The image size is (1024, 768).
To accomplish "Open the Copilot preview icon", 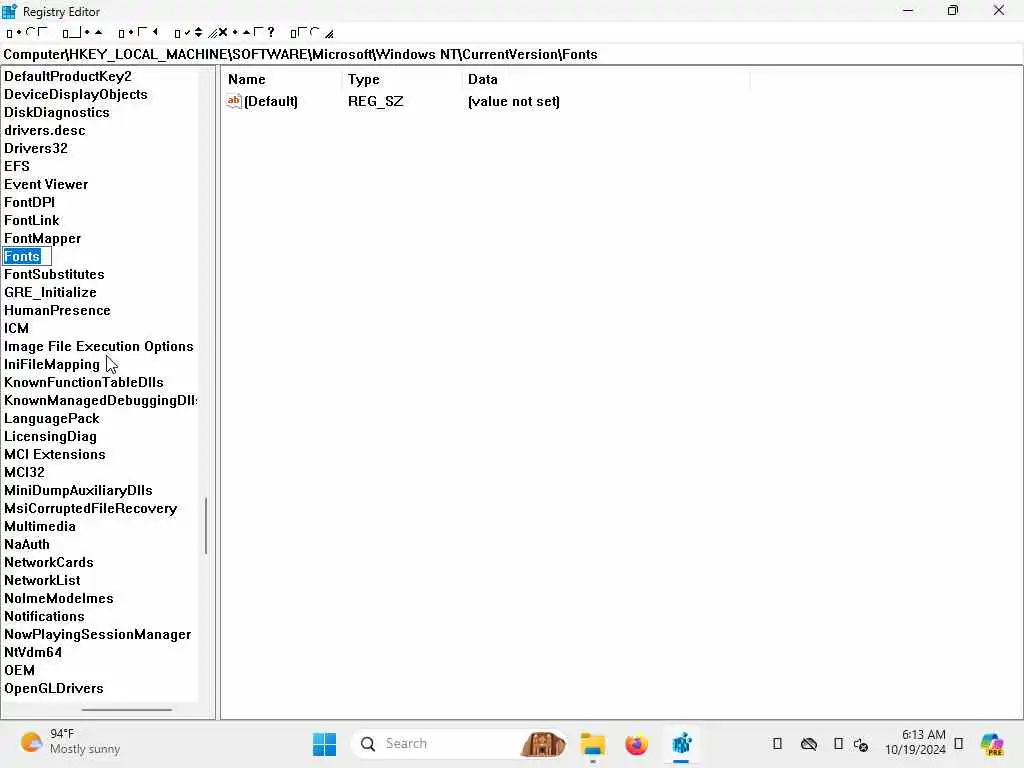I will tap(992, 744).
